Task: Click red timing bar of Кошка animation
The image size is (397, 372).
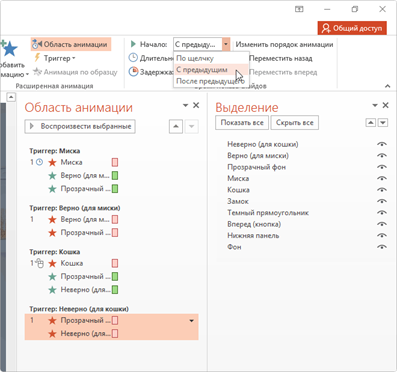Action: (115, 263)
